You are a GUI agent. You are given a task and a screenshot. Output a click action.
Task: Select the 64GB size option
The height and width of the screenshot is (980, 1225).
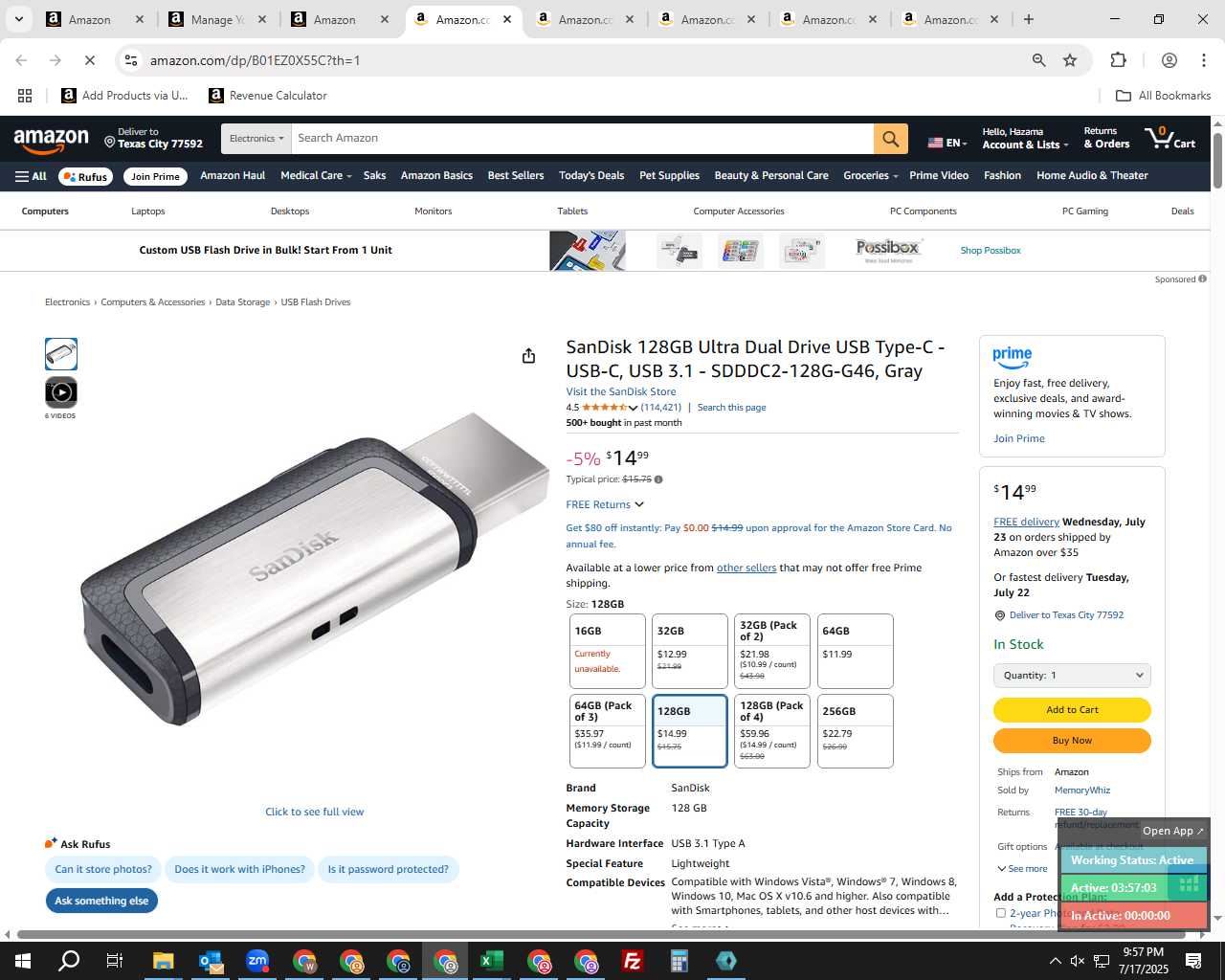pos(855,651)
